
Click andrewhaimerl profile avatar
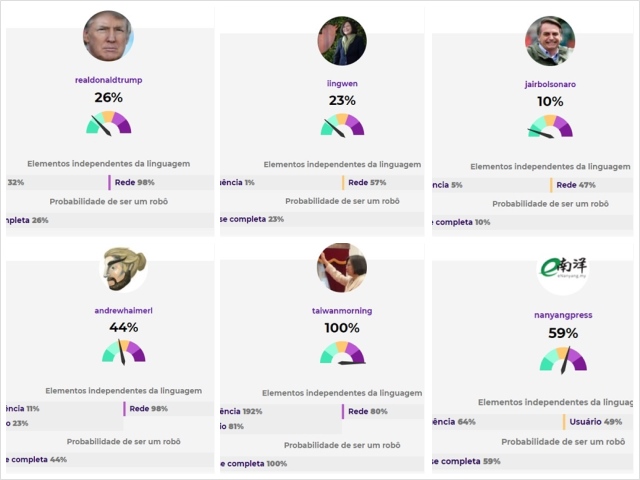tap(123, 269)
